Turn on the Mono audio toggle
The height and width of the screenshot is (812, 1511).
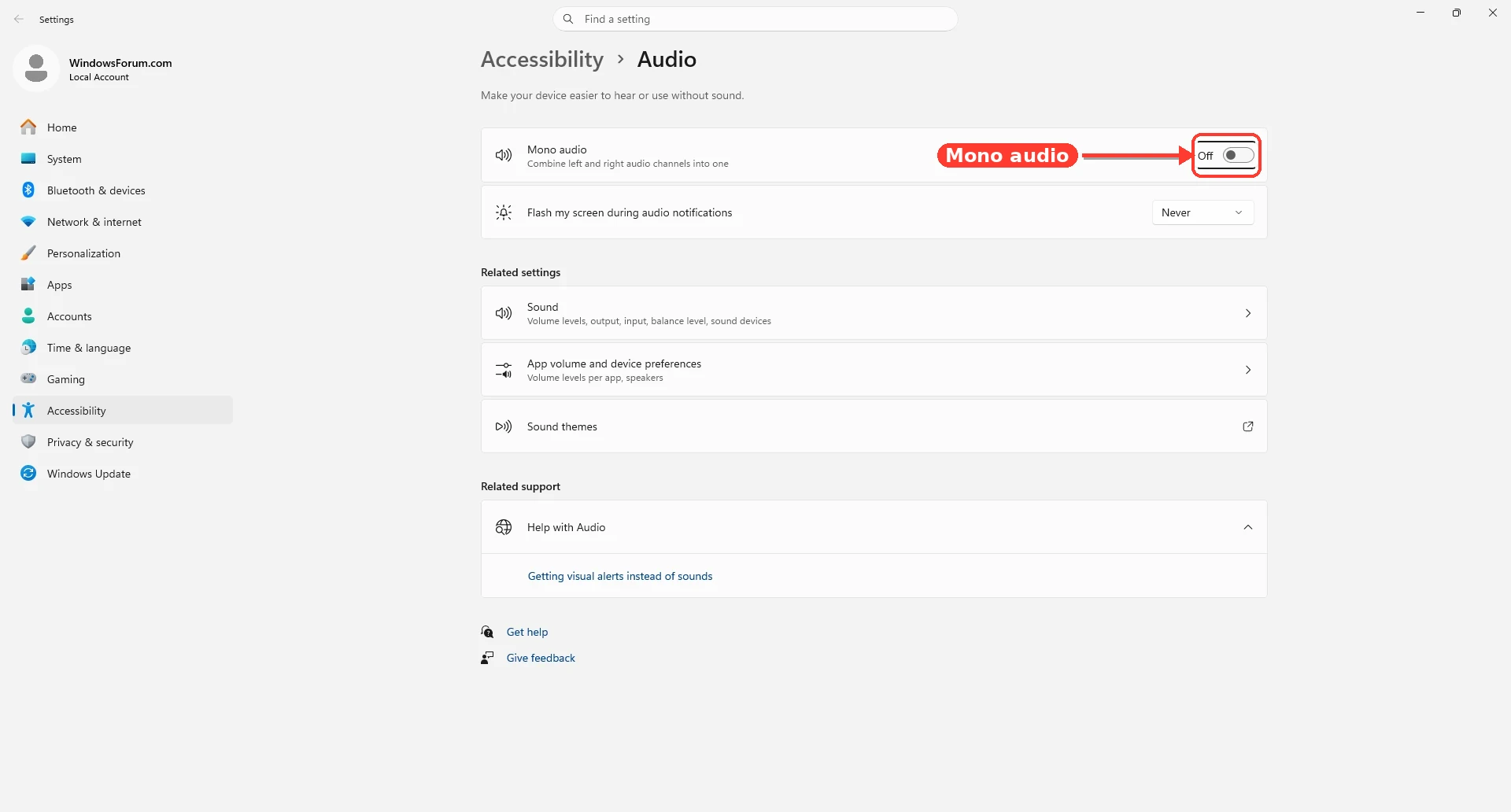[1238, 155]
